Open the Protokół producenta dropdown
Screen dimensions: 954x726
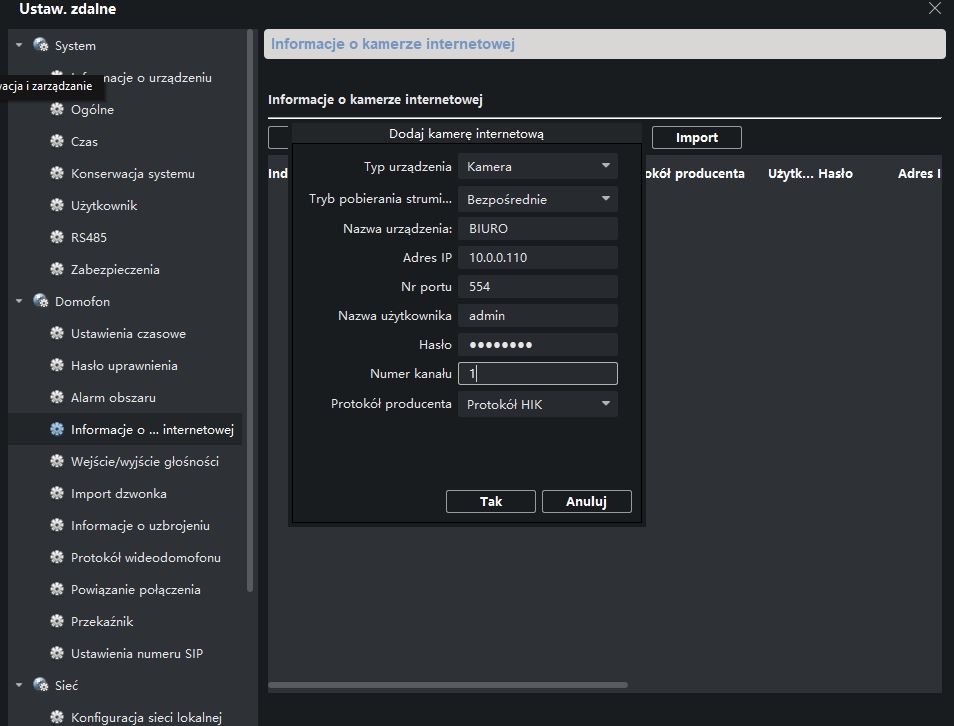coord(537,405)
